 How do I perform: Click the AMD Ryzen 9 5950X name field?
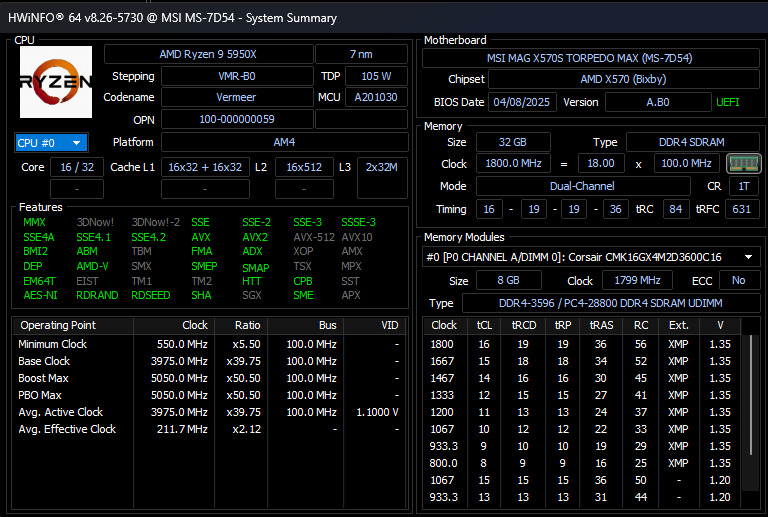tap(208, 54)
